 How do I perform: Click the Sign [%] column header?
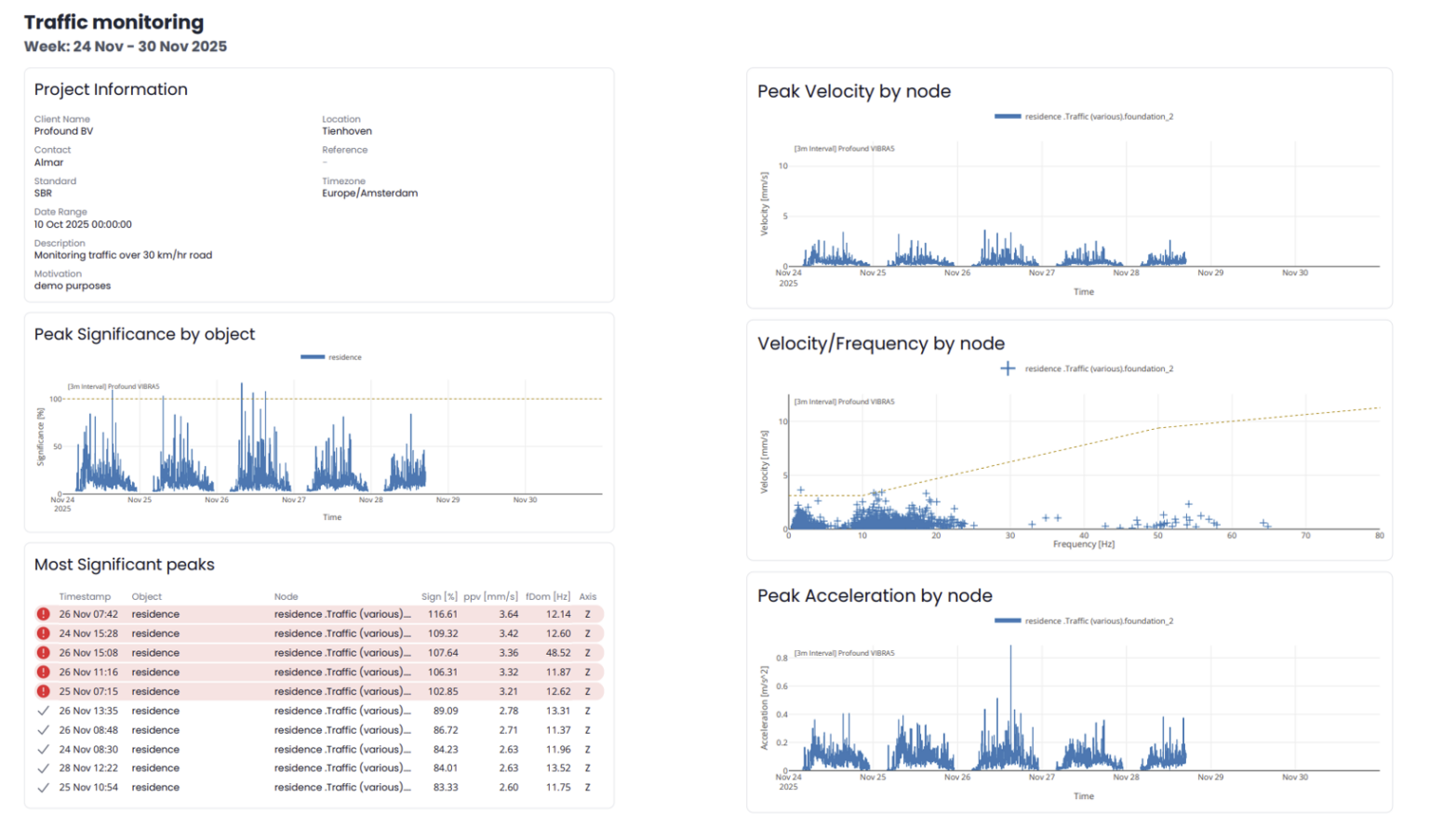click(439, 597)
